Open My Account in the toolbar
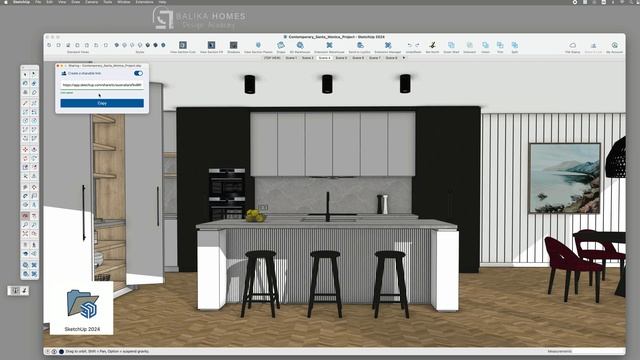 point(614,45)
